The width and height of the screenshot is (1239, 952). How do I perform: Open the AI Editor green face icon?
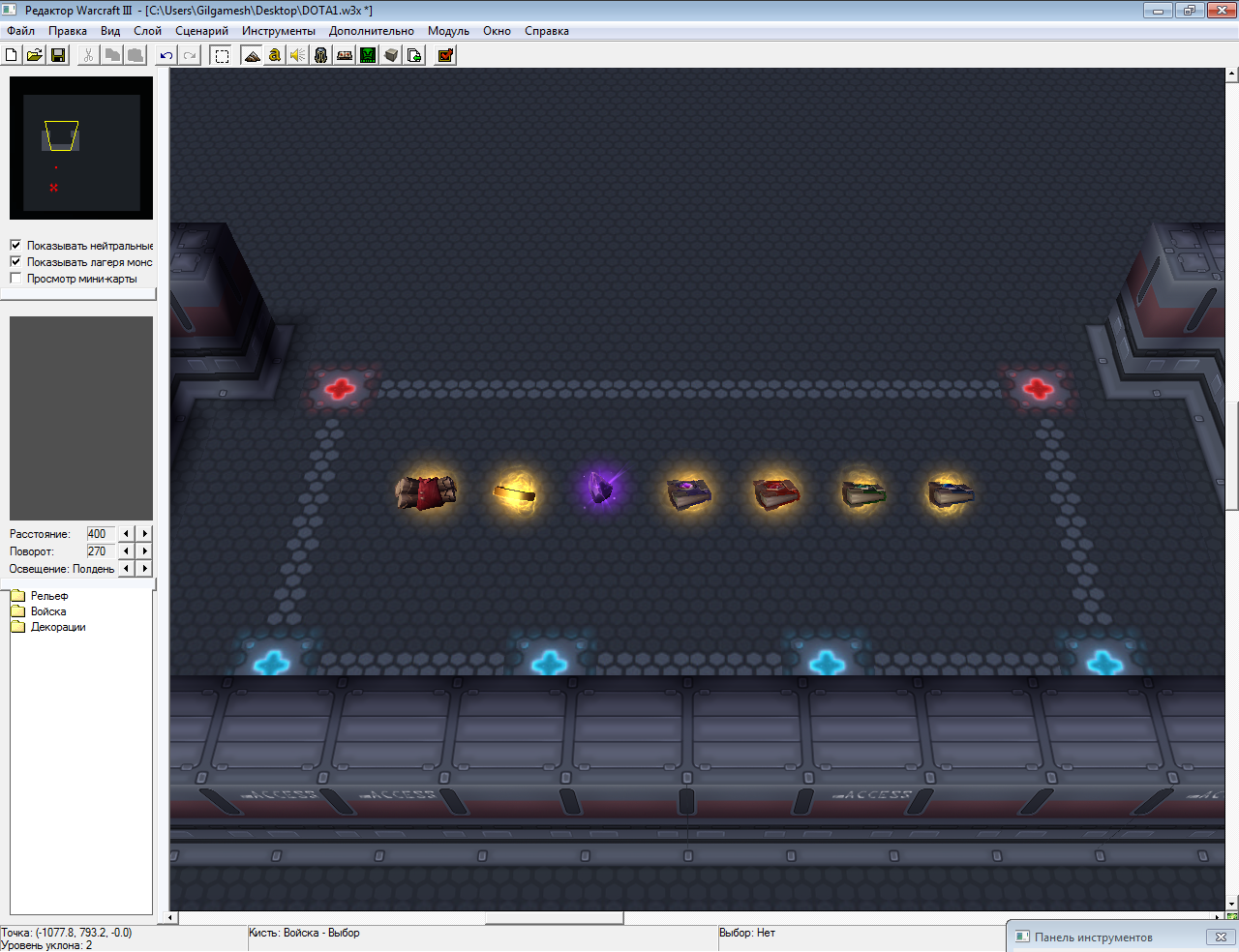pyautogui.click(x=368, y=55)
